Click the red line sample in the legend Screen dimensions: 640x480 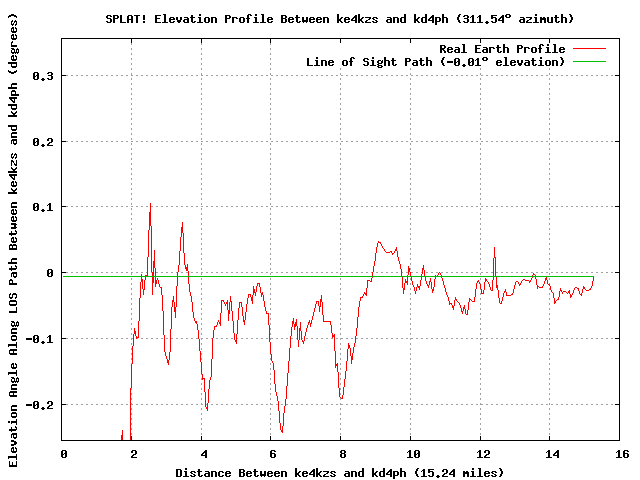point(589,49)
